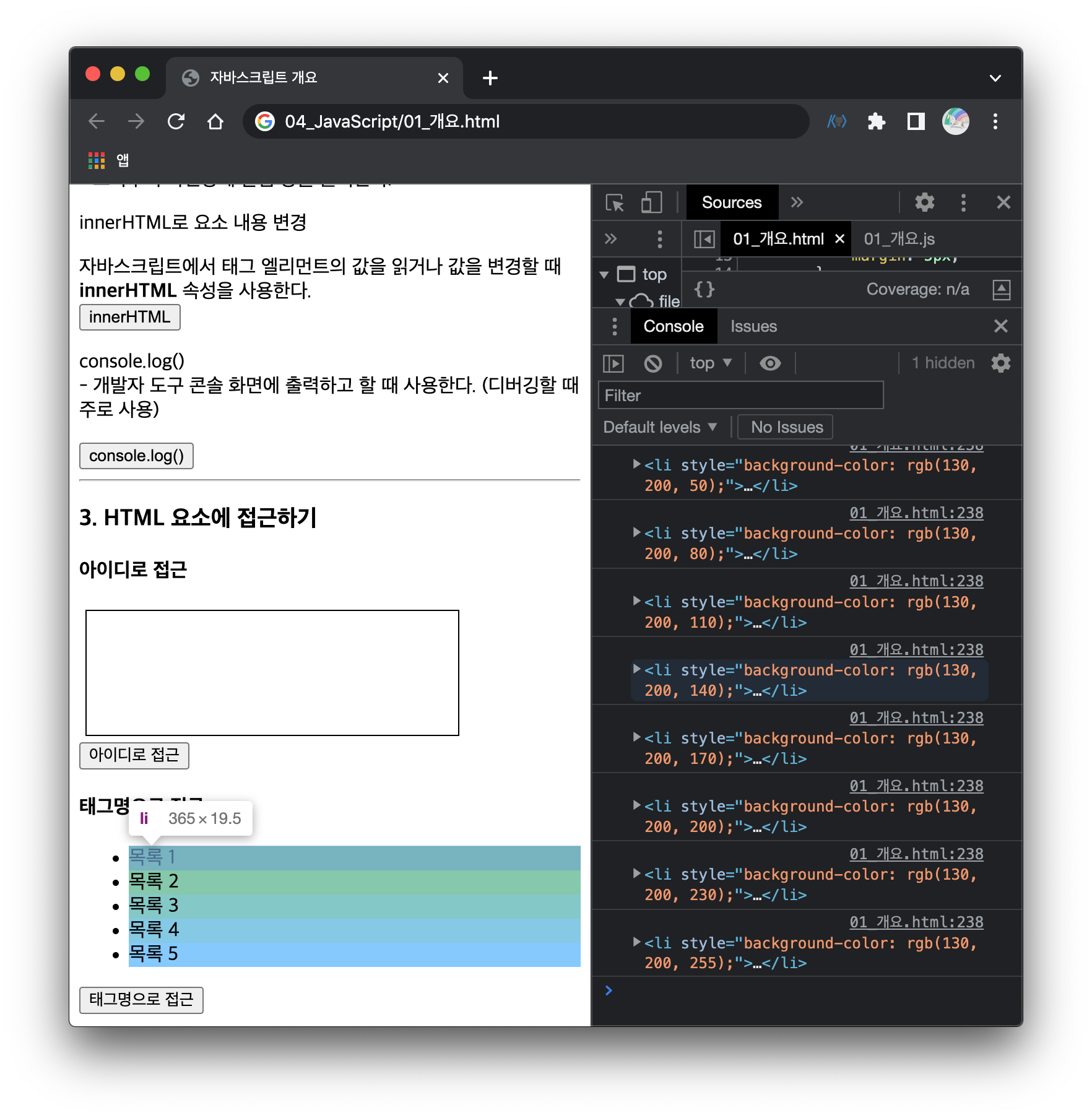Click the browser forward arrow
The image size is (1092, 1118).
click(x=136, y=121)
